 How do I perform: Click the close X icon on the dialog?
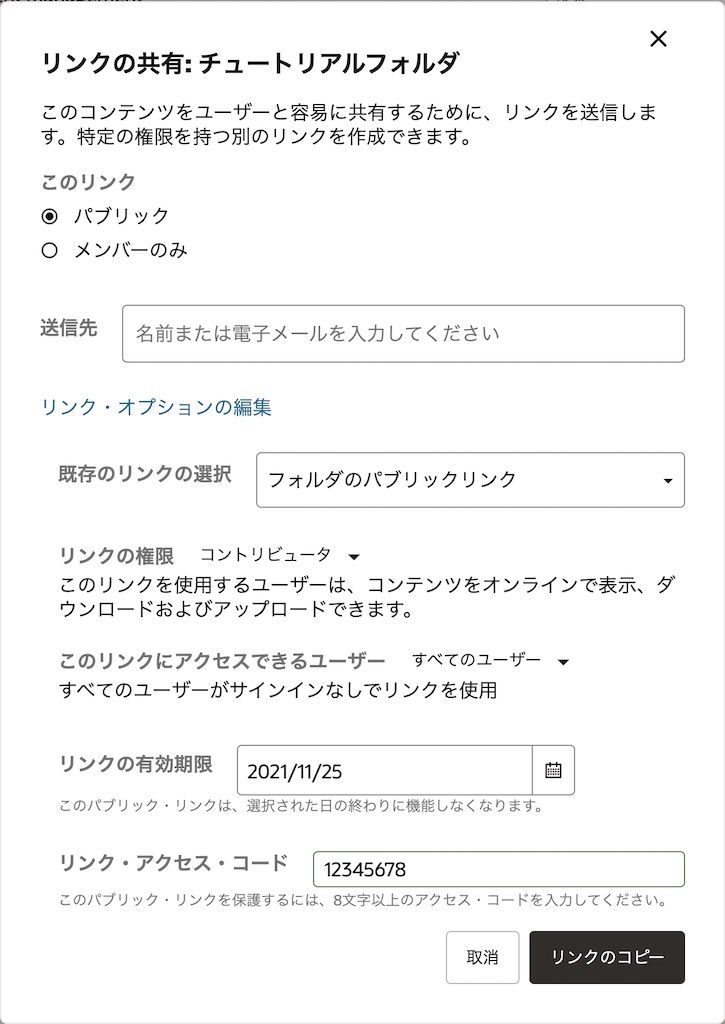coord(658,39)
